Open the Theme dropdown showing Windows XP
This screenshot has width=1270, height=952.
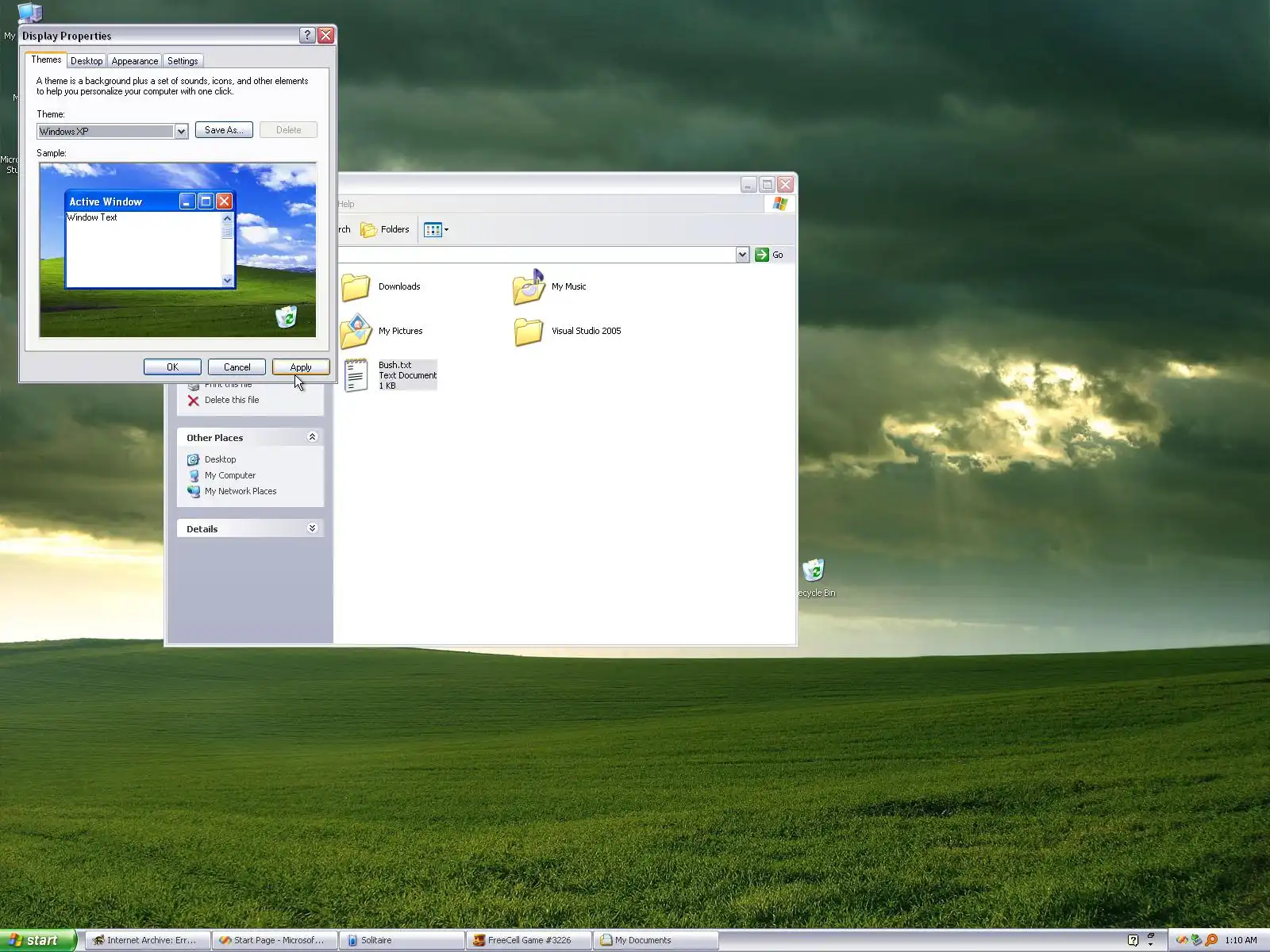(181, 131)
